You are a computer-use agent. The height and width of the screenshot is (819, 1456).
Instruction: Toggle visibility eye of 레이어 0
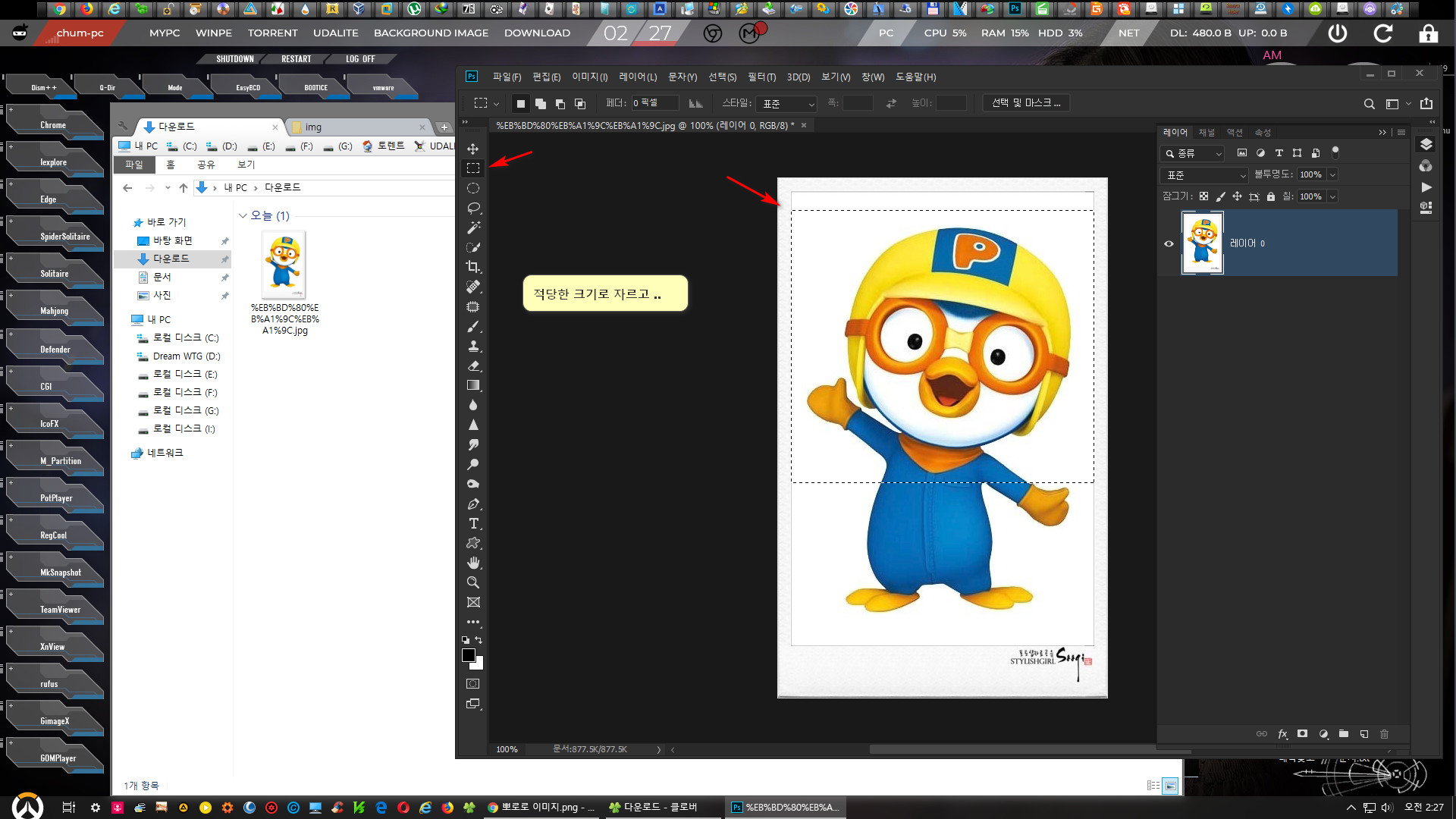click(1169, 243)
